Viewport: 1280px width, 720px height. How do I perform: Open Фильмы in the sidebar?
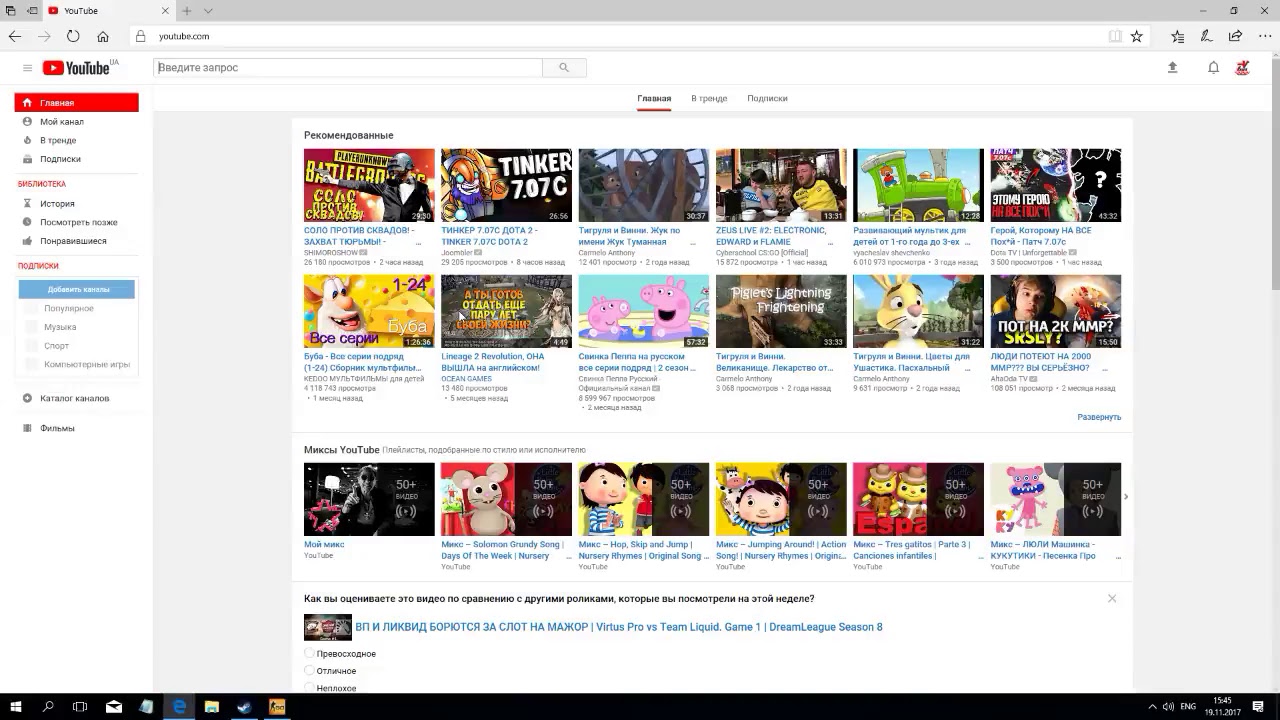(x=57, y=428)
